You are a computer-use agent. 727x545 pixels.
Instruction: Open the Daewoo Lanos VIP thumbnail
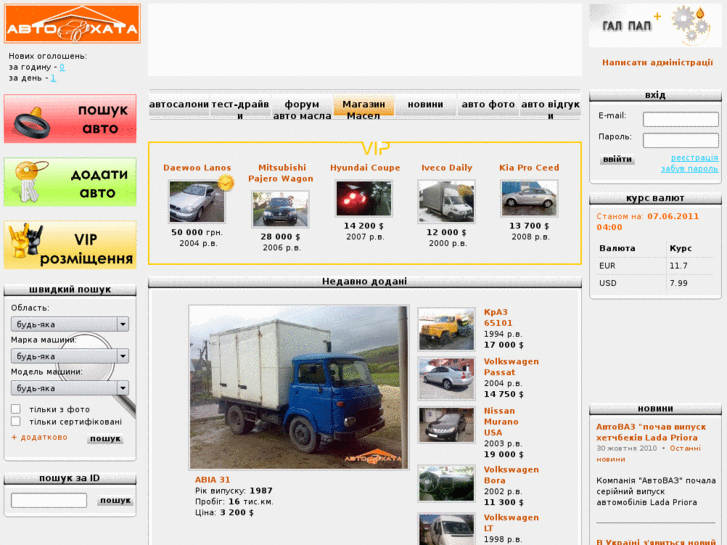197,202
